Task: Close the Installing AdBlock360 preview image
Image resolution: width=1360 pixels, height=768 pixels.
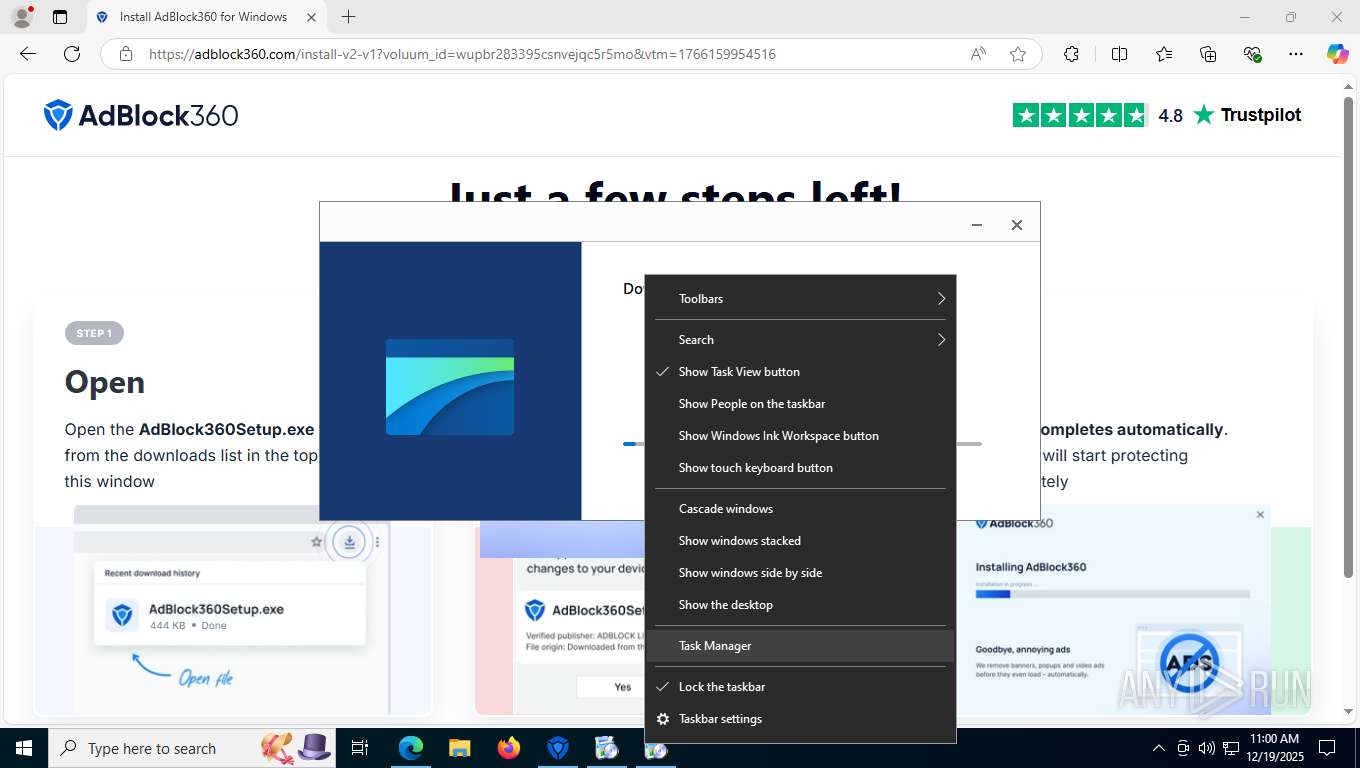Action: (1260, 515)
